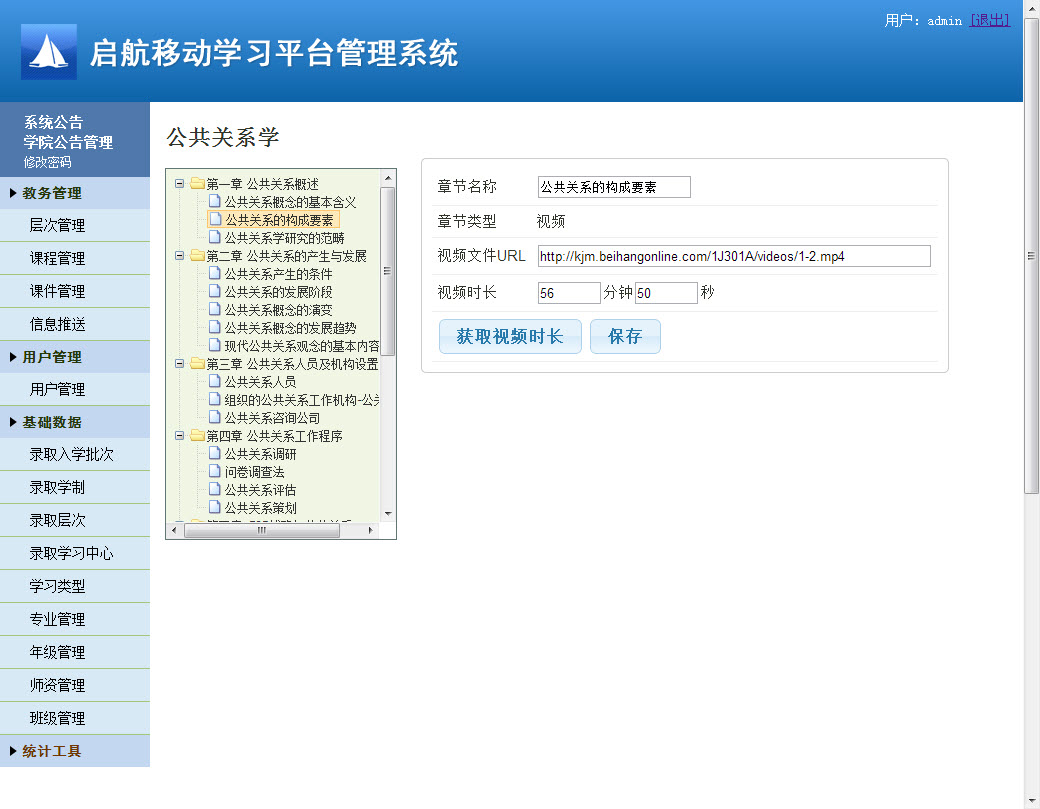
Task: Click the document icon next to 现代公共关系观念的基本内容
Action: (x=214, y=345)
